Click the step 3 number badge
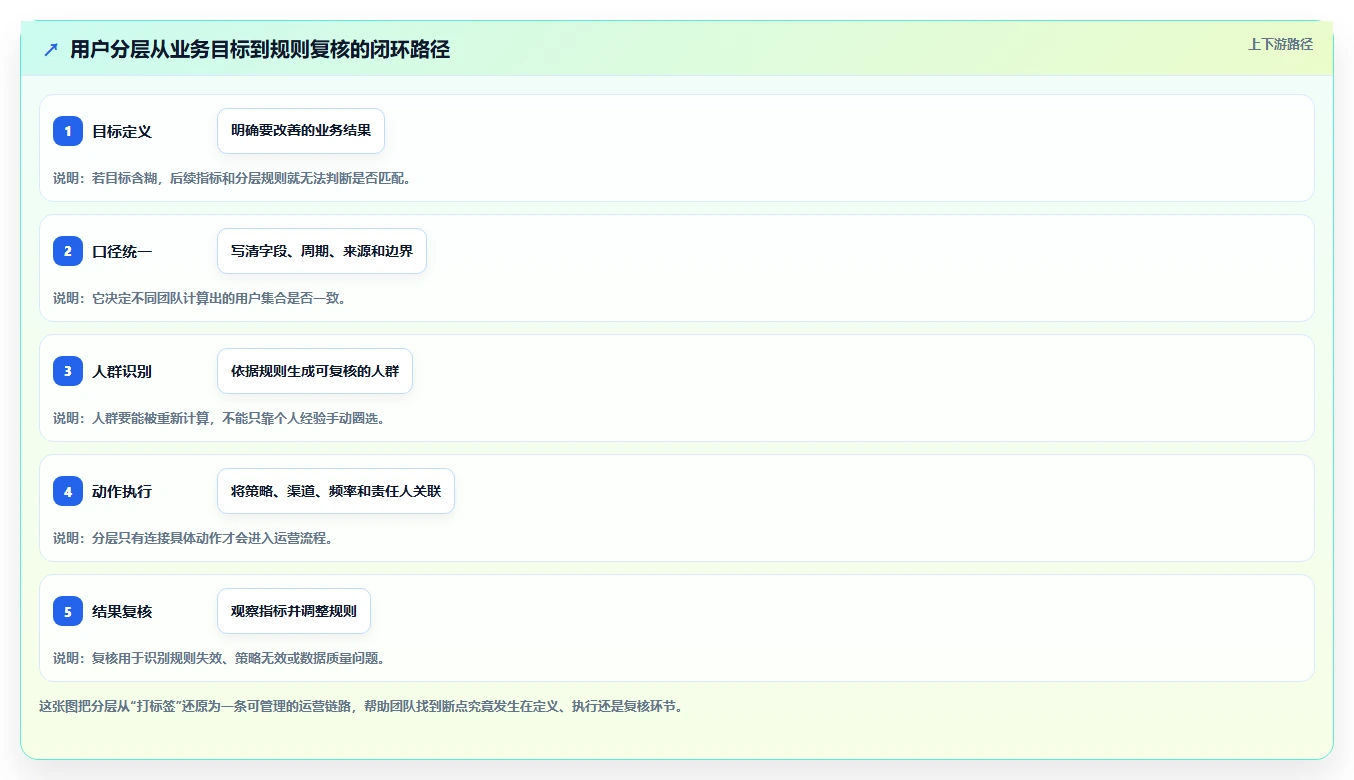Viewport: 1354px width, 780px height. (68, 371)
